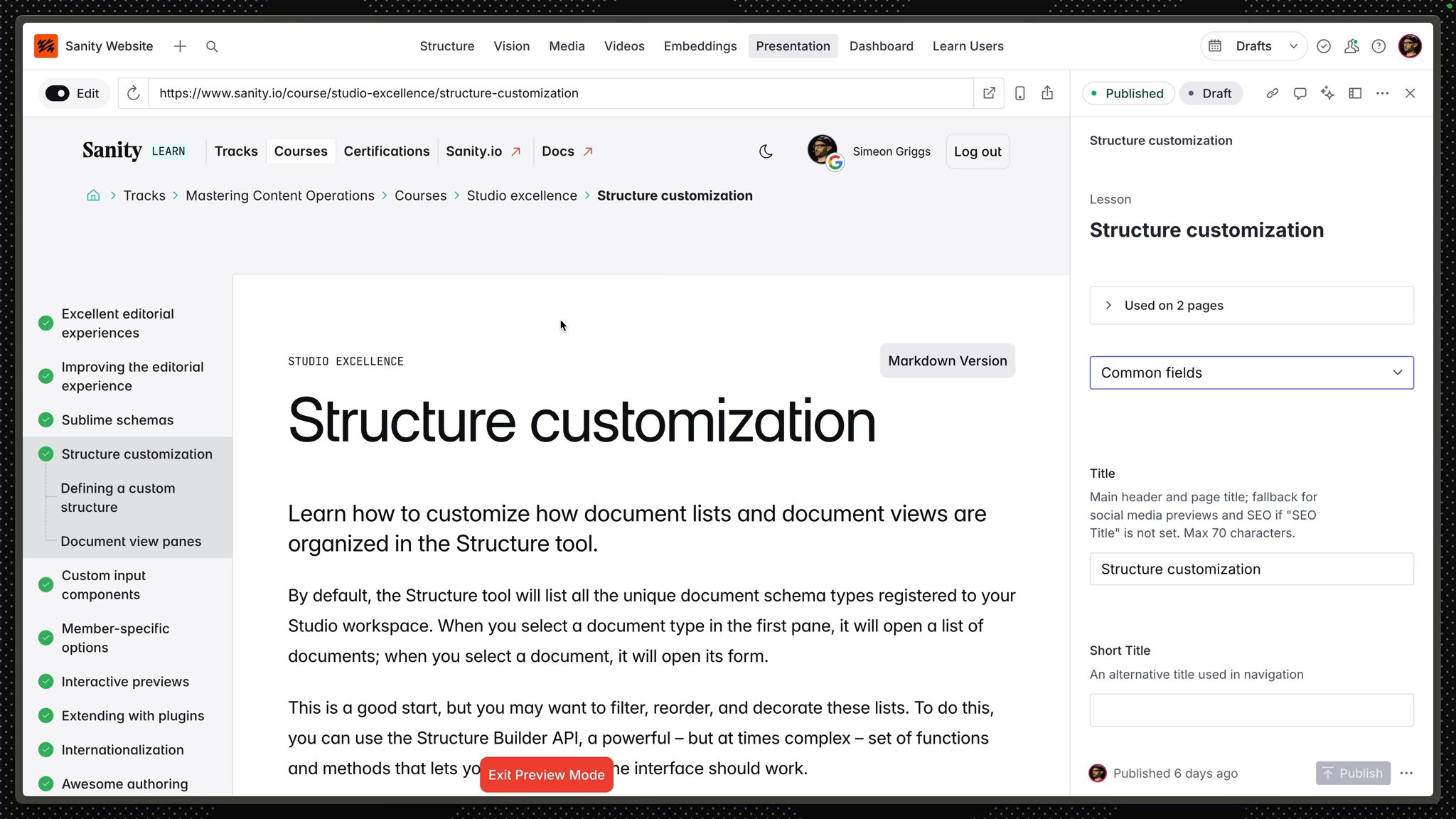Click Exit Preview Mode button
Screen dimensions: 1456x819
click(546, 775)
